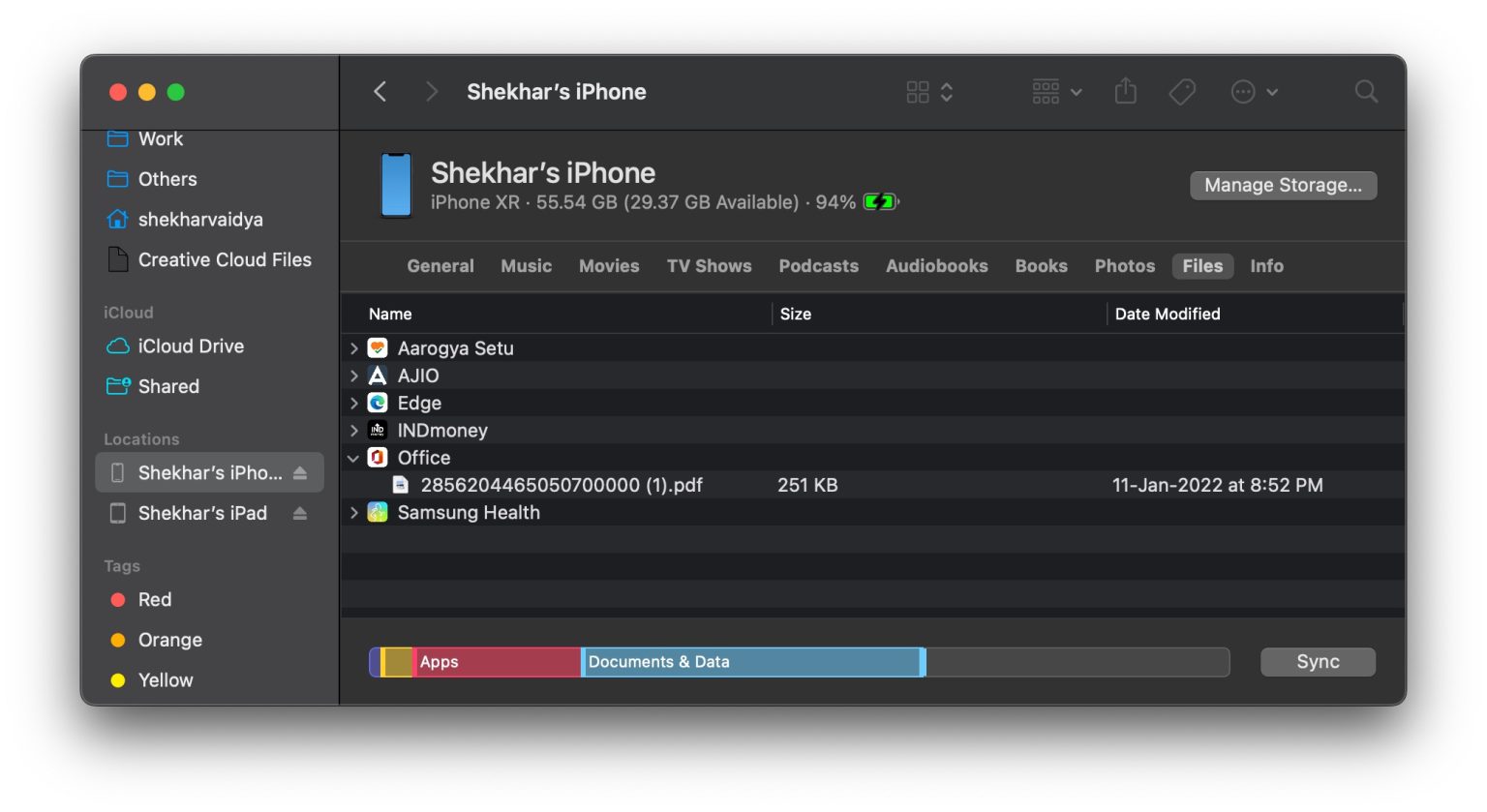The image size is (1487, 812).
Task: Switch to the Photos tab
Action: [1125, 266]
